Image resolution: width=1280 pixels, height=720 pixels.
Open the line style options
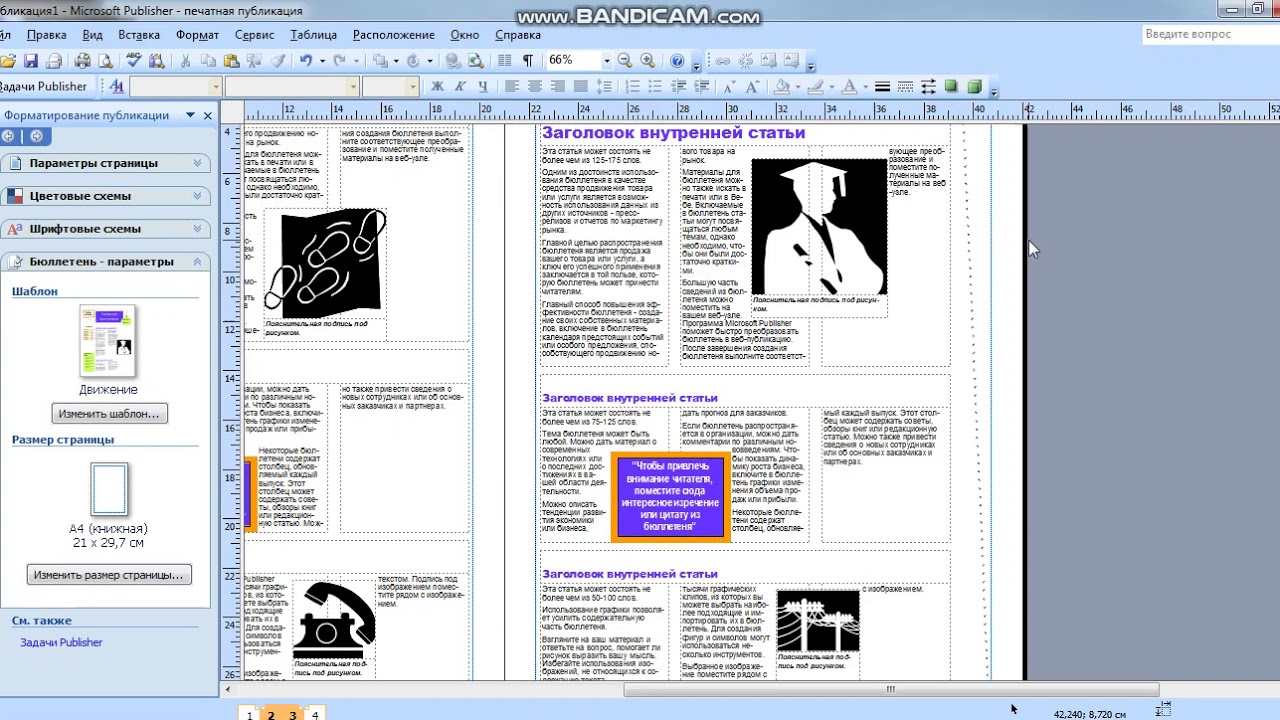(882, 87)
